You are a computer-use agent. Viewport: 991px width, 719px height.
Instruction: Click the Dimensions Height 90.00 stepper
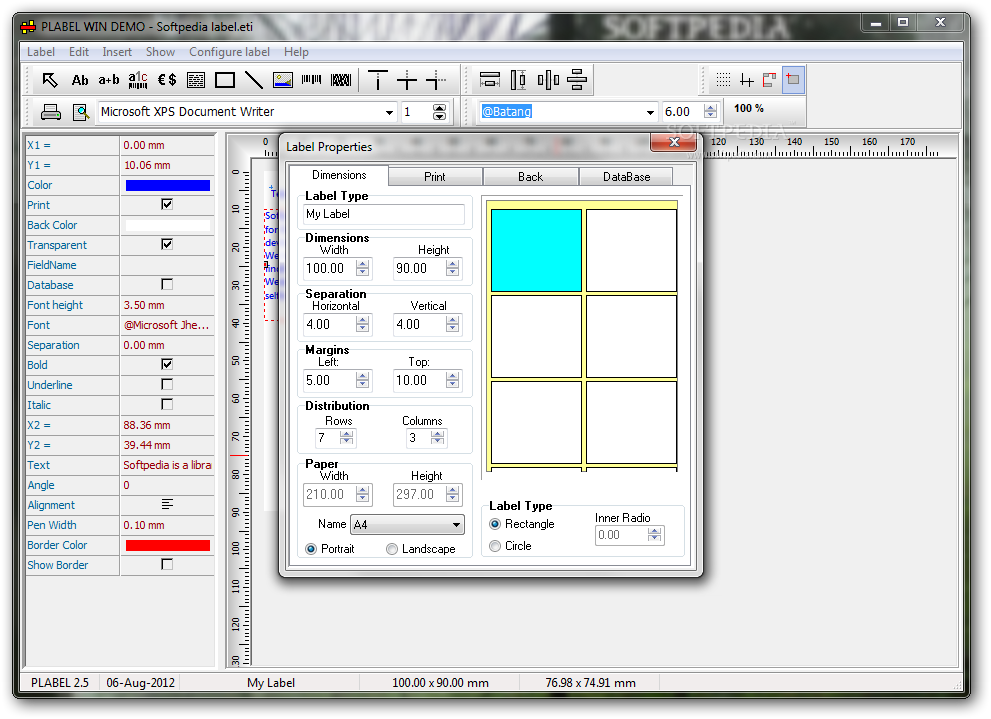453,268
